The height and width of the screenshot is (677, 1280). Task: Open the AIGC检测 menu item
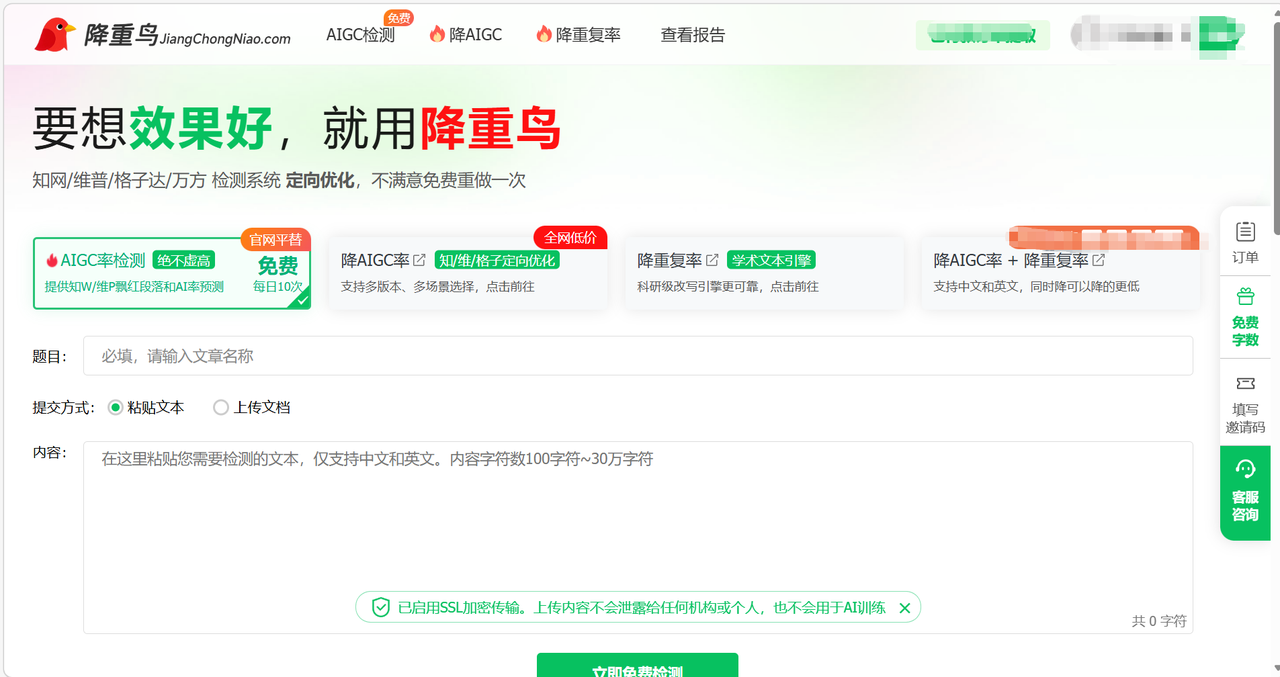coord(360,35)
